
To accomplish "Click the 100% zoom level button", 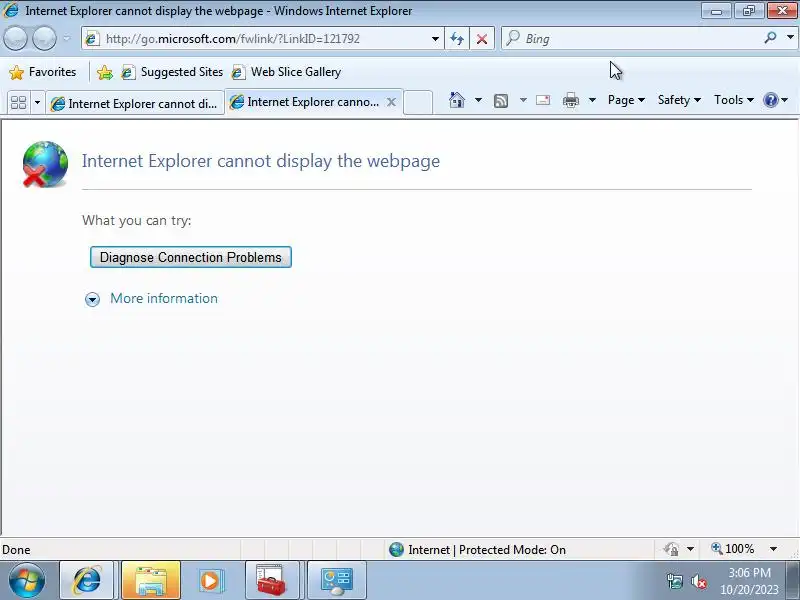I will [733, 549].
